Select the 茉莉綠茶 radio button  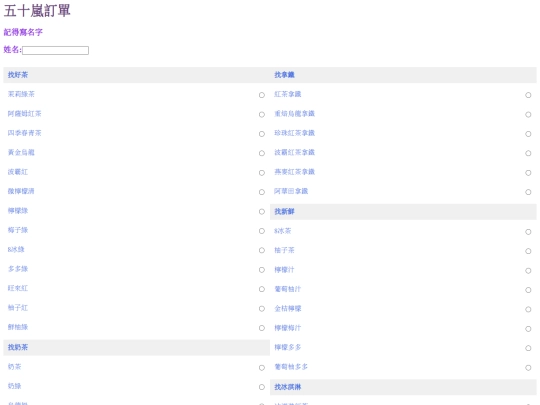[262, 95]
